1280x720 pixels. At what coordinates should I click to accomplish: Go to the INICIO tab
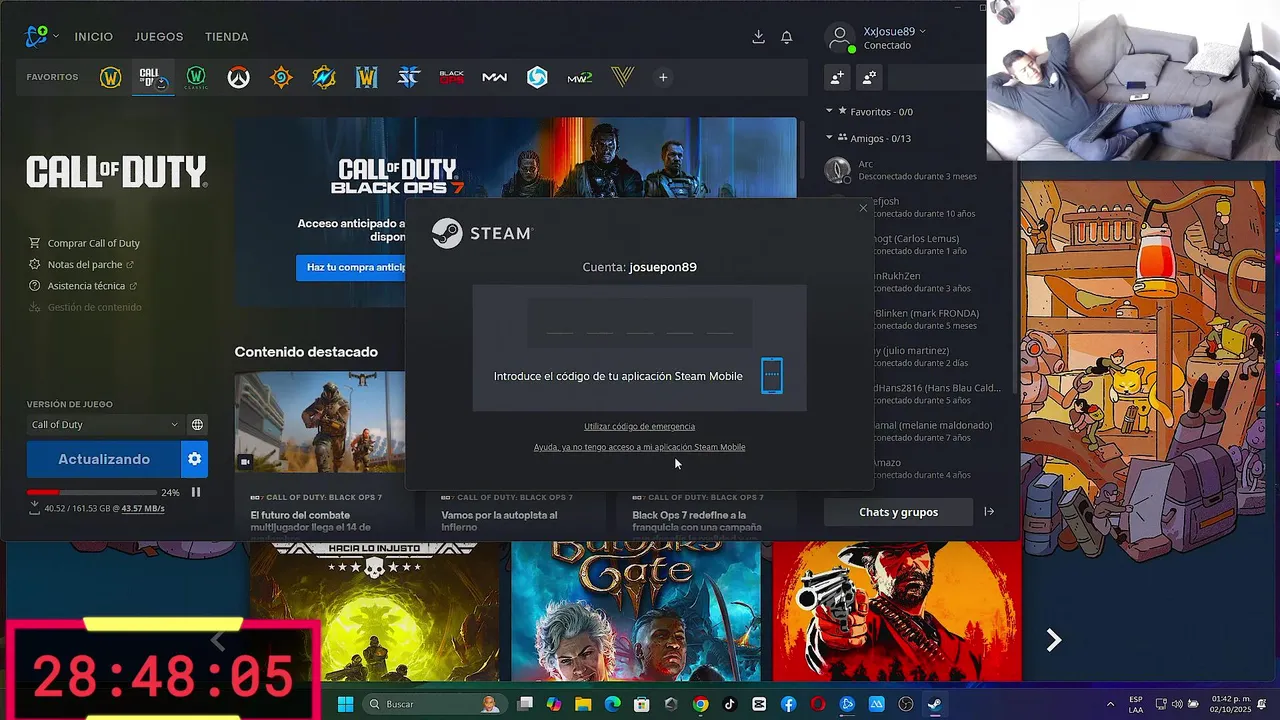pyautogui.click(x=94, y=37)
